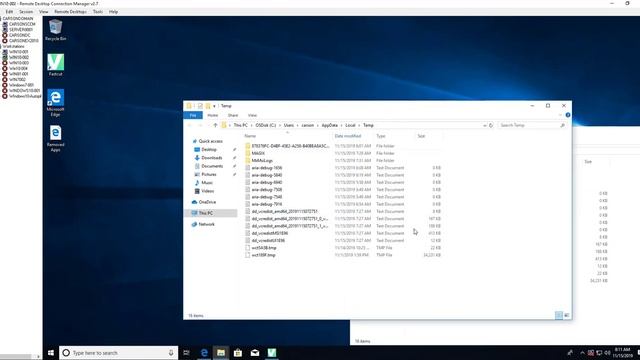Click the microphone icon in taskbar search
Image resolution: width=640 pixels, height=360 pixels.
171,353
